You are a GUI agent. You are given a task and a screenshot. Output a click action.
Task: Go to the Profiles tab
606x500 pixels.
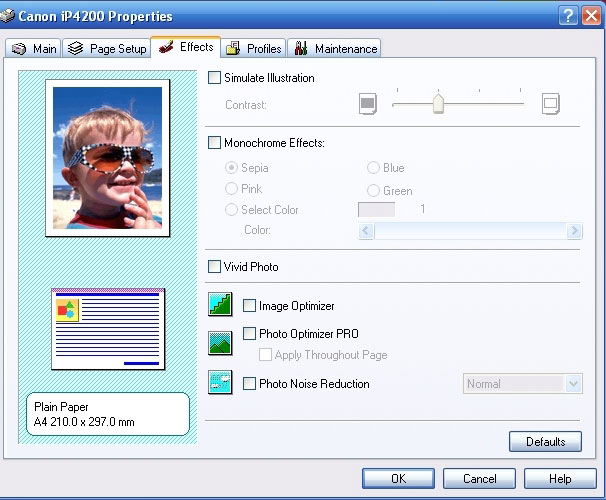pyautogui.click(x=254, y=49)
